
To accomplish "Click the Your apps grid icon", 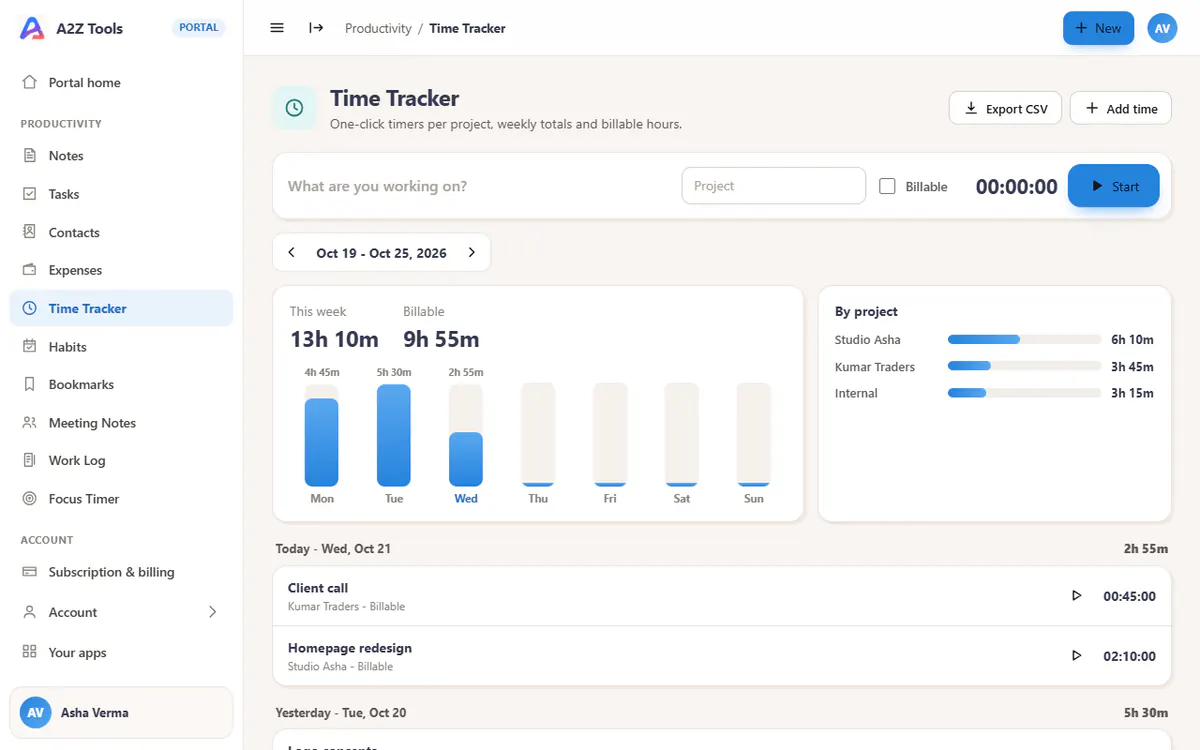I will pos(30,652).
